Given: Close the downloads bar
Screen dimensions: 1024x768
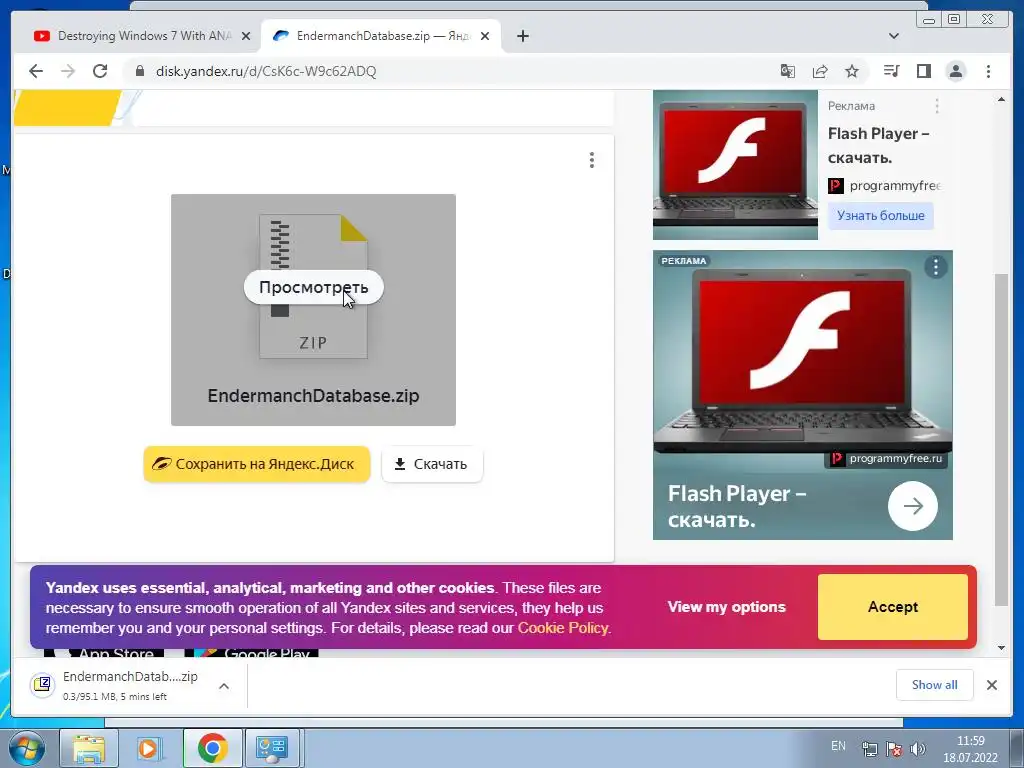Looking at the screenshot, I should 991,685.
